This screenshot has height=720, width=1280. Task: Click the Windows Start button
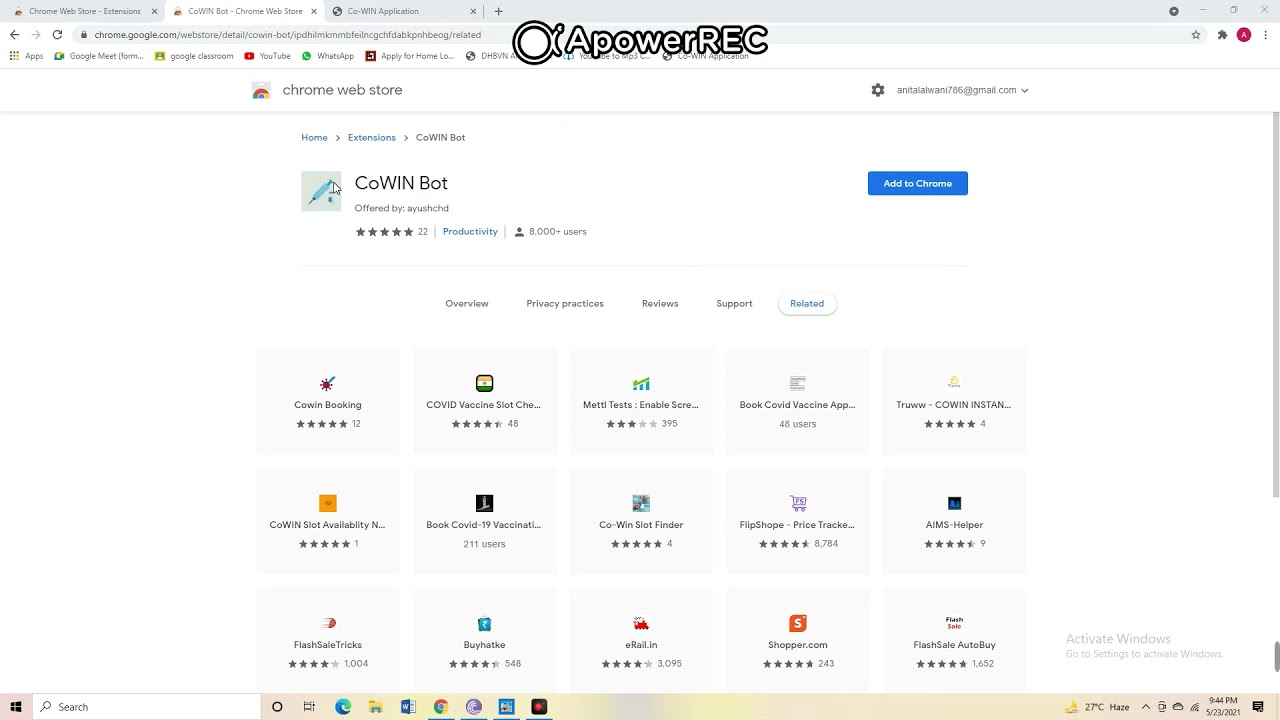15,707
